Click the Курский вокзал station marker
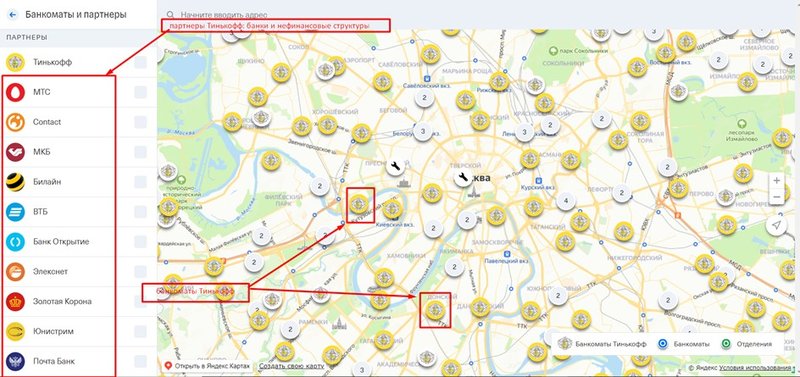The height and width of the screenshot is (377, 800). point(539,180)
